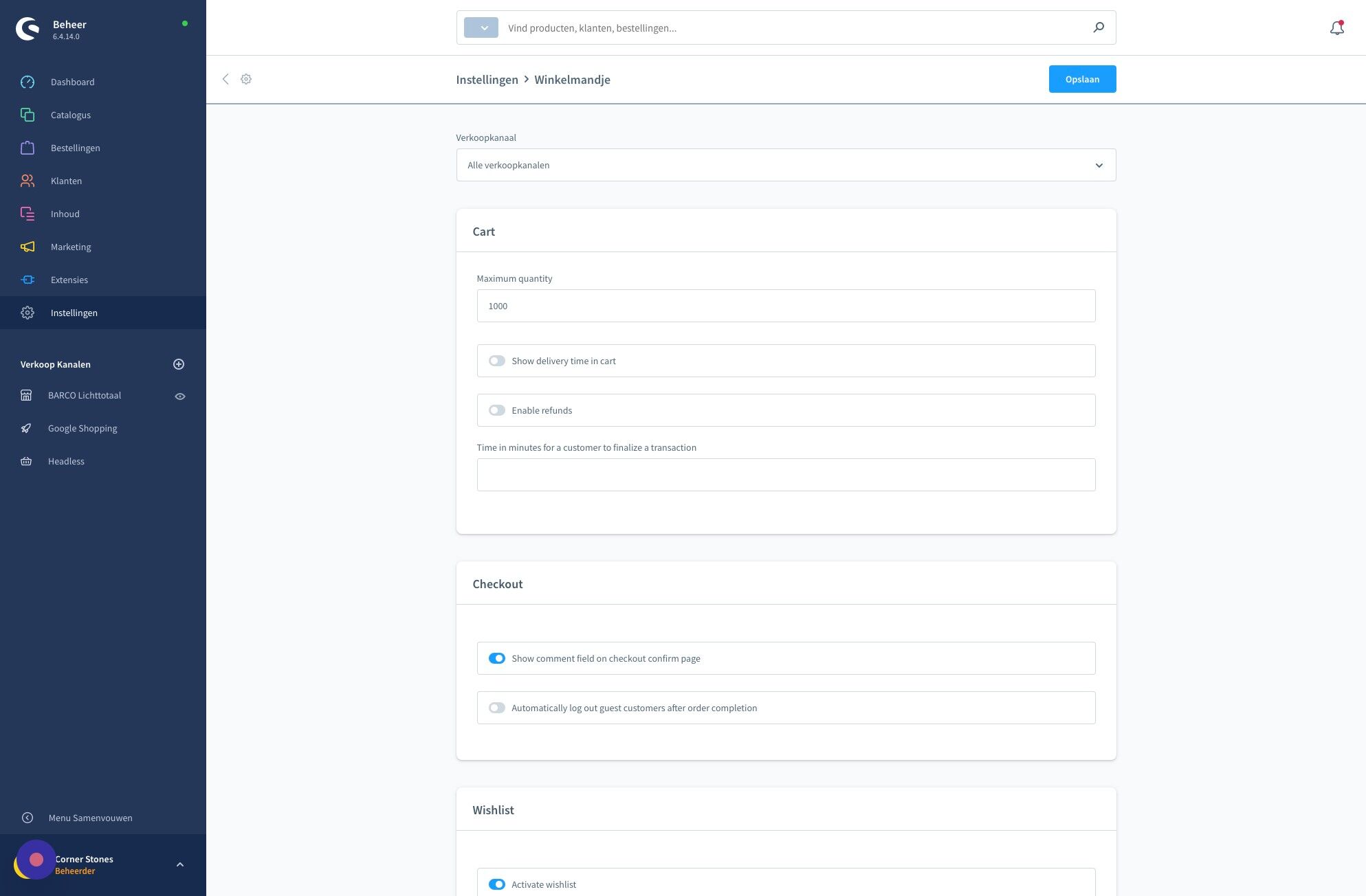Toggle Activate wishlist switch
The height and width of the screenshot is (896, 1366).
[x=496, y=884]
